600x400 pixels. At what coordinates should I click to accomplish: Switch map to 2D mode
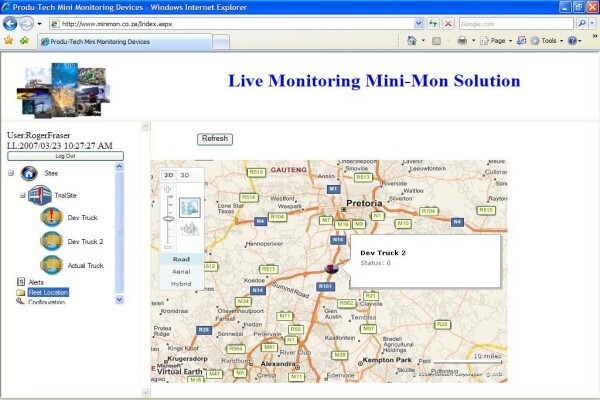click(x=169, y=175)
